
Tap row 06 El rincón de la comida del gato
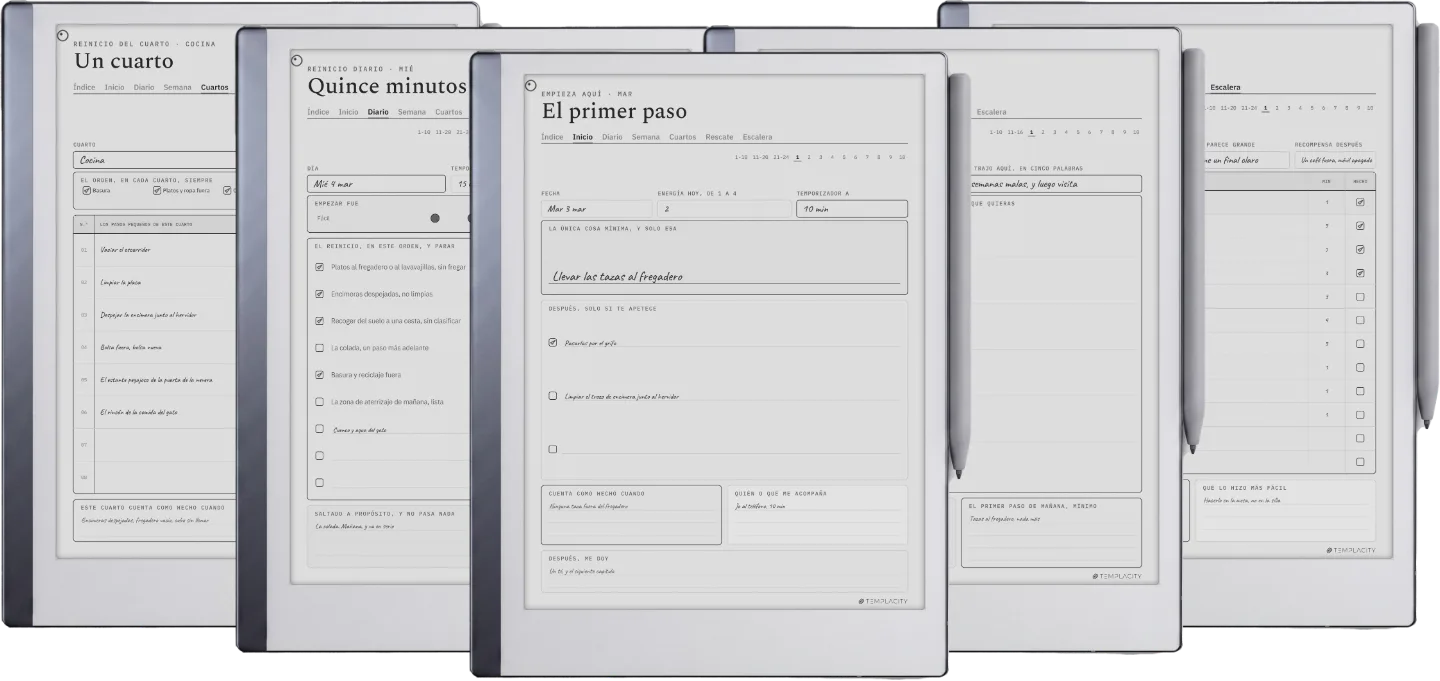coord(155,412)
